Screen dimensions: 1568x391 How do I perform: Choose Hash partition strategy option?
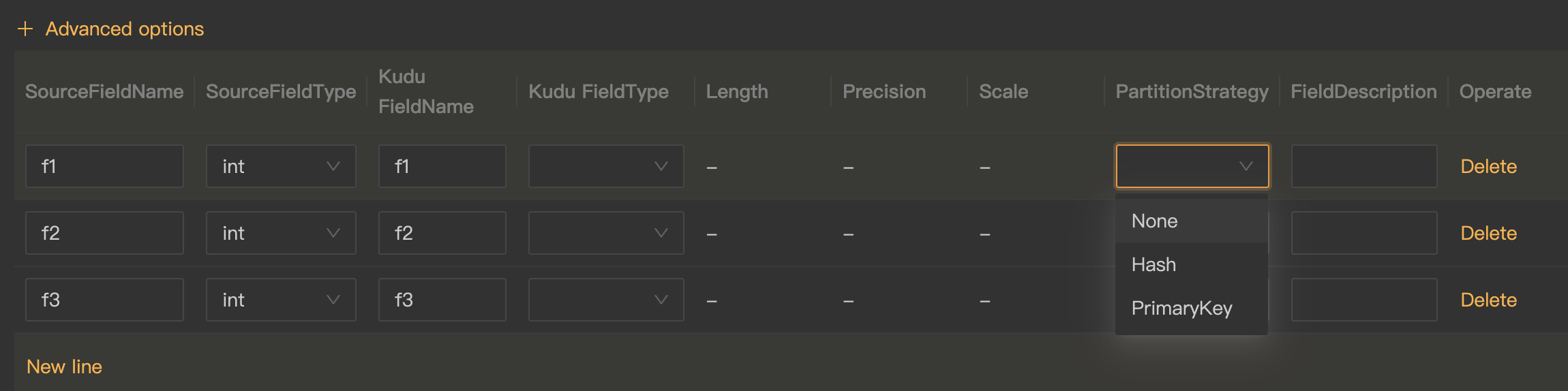click(1154, 265)
